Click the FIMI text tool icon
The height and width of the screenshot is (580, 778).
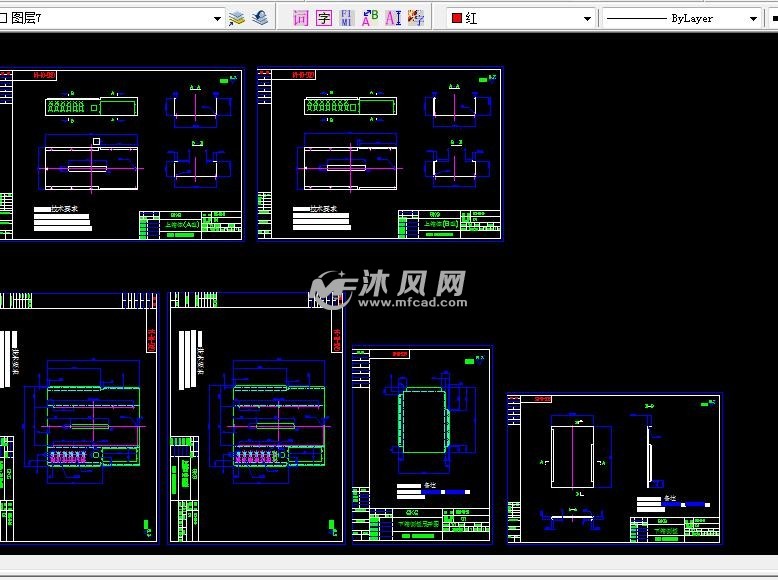[x=346, y=18]
